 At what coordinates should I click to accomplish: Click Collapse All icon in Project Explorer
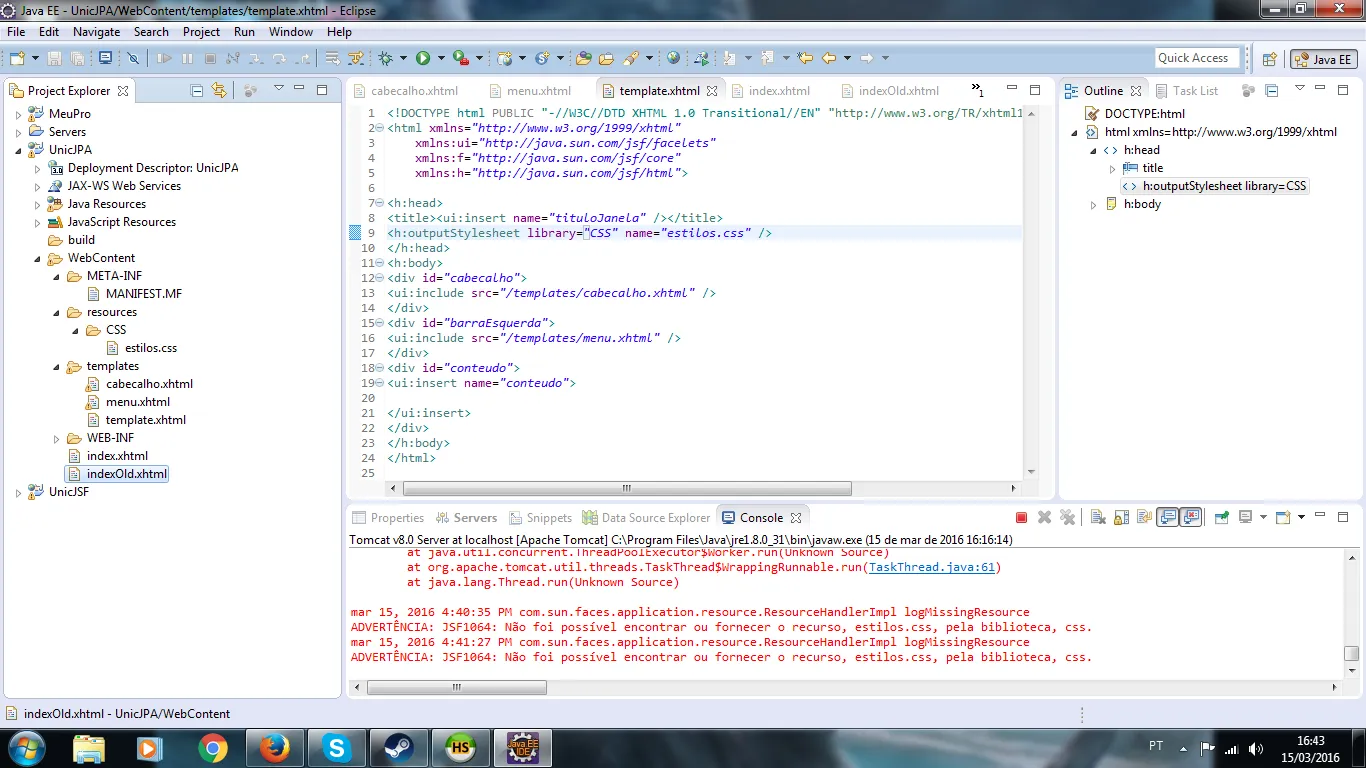tap(197, 91)
